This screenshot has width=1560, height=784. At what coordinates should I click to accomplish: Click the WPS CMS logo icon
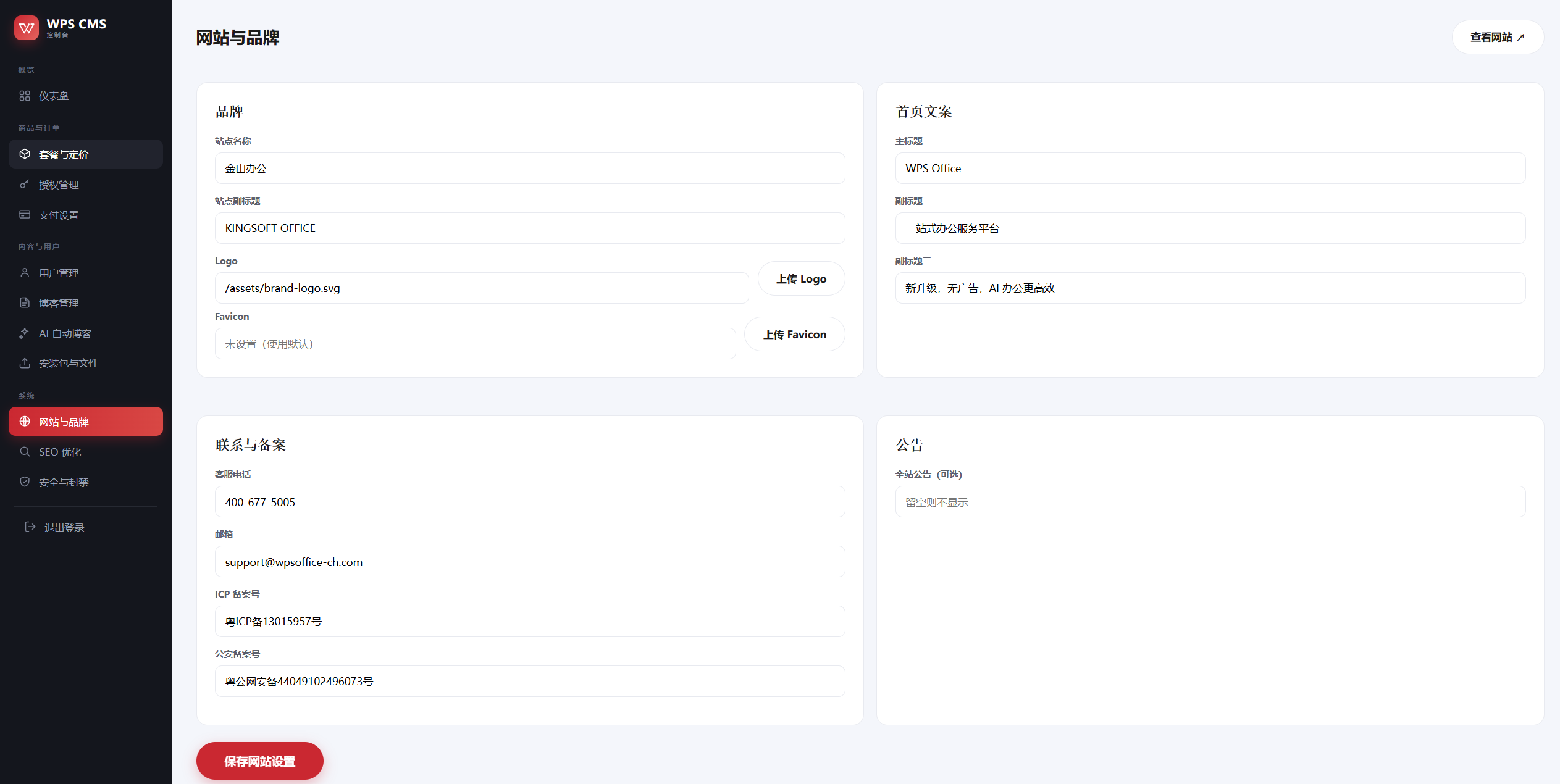[x=27, y=28]
